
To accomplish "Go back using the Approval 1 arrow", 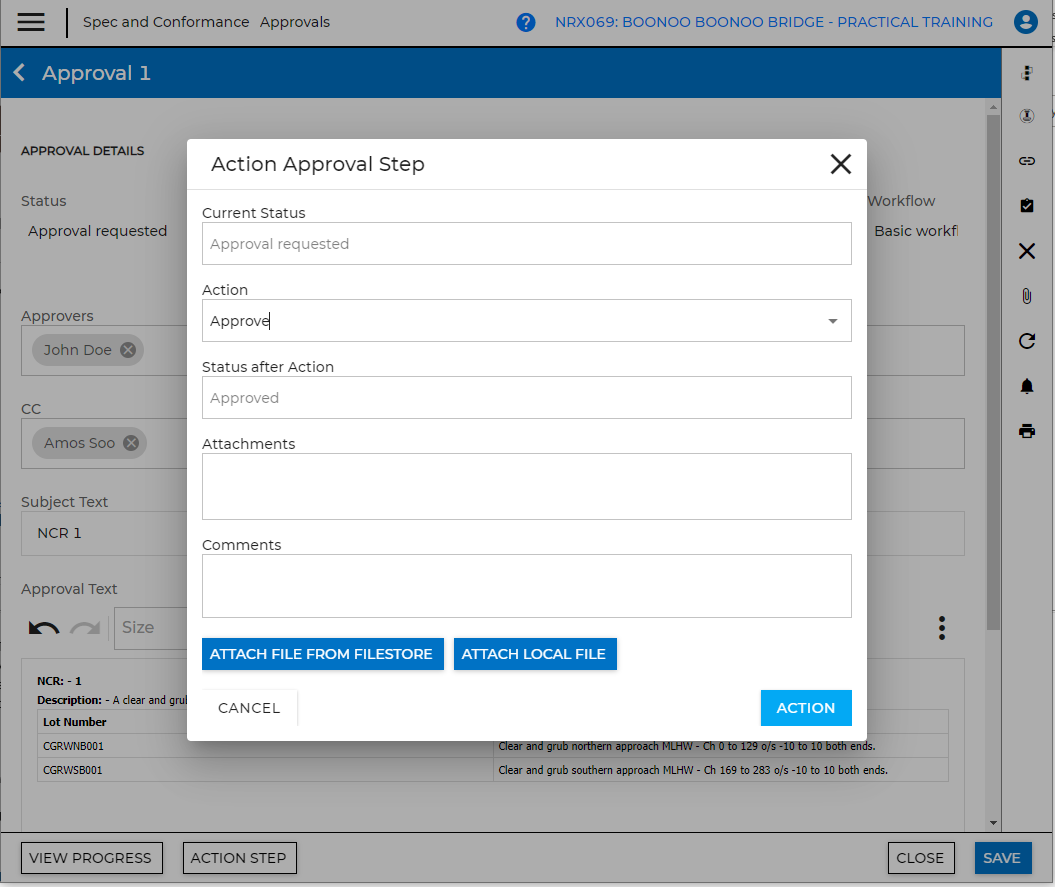I will (19, 73).
